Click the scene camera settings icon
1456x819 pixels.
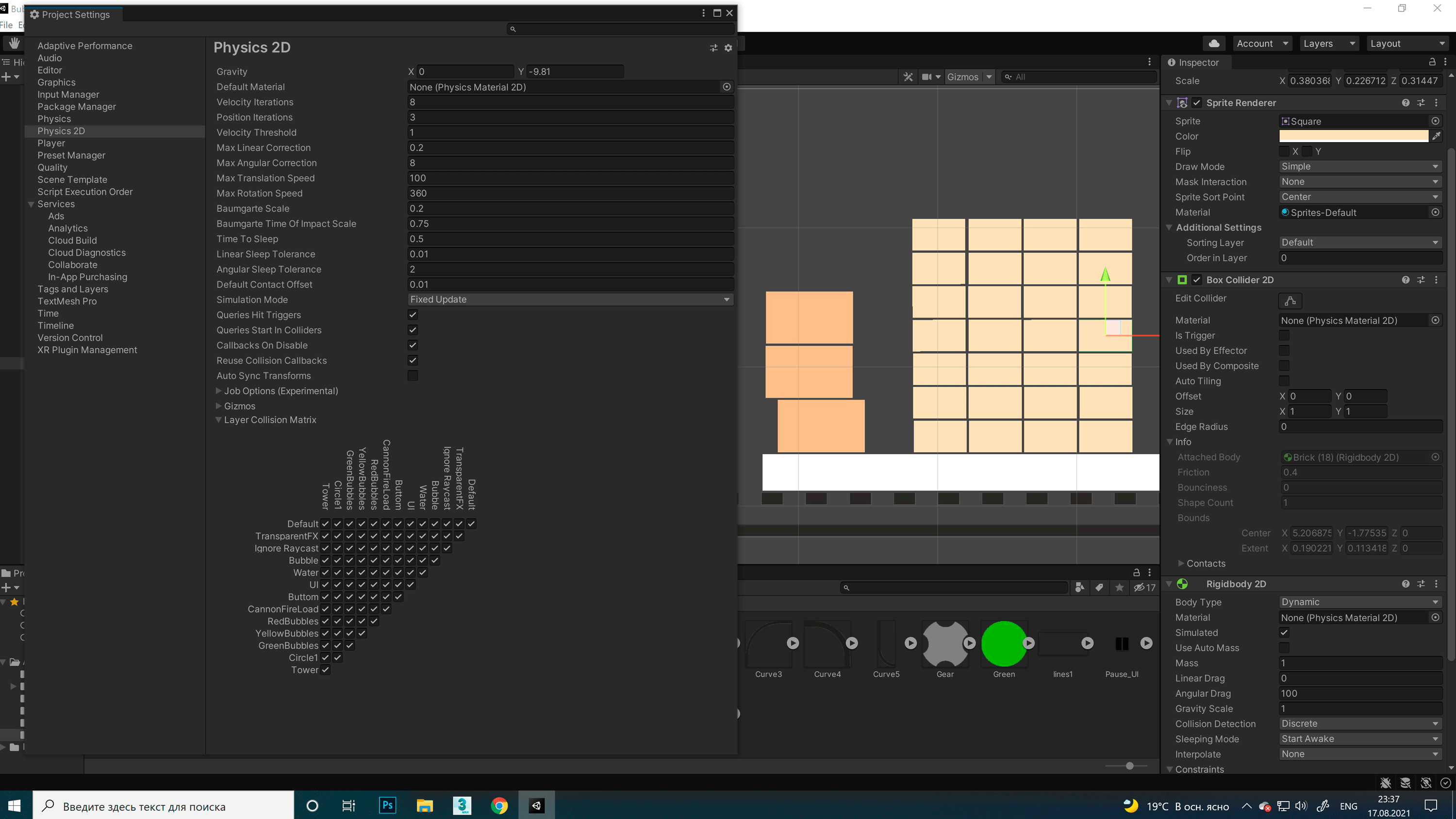(927, 77)
